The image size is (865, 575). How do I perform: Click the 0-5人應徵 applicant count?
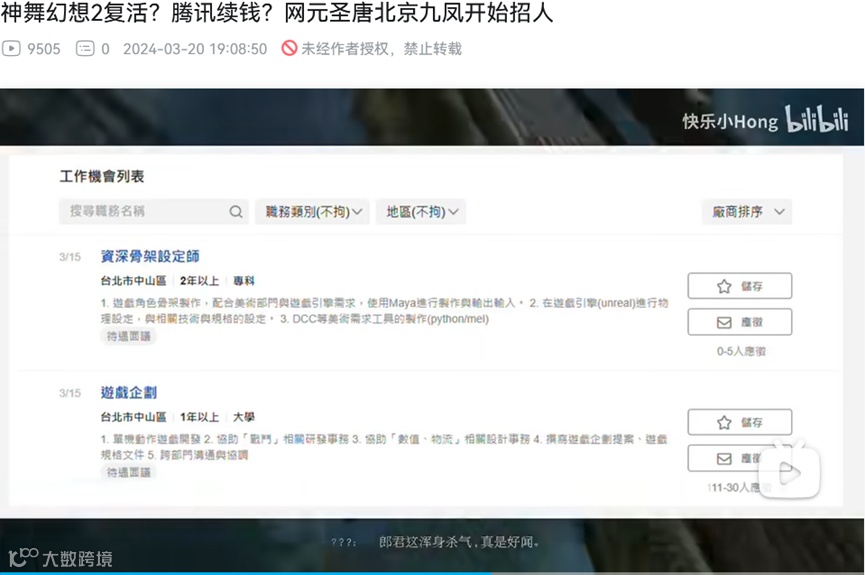click(x=741, y=352)
